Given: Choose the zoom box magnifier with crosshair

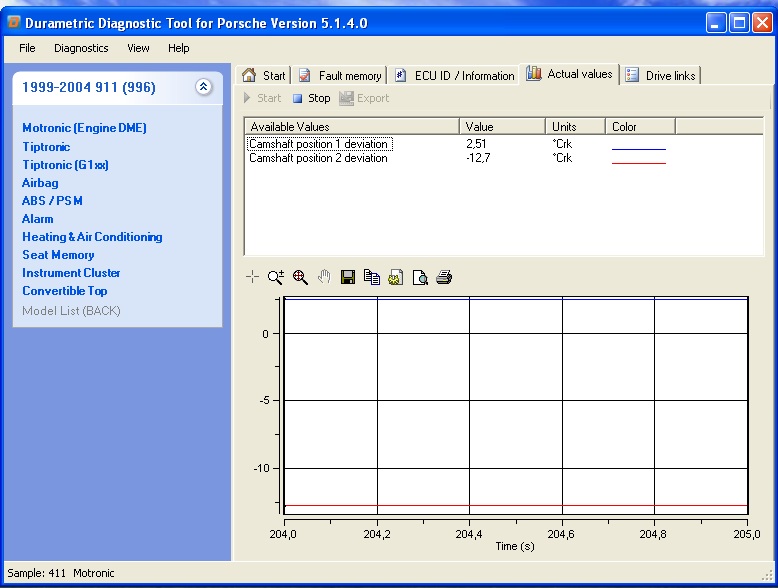Looking at the screenshot, I should click(x=300, y=277).
